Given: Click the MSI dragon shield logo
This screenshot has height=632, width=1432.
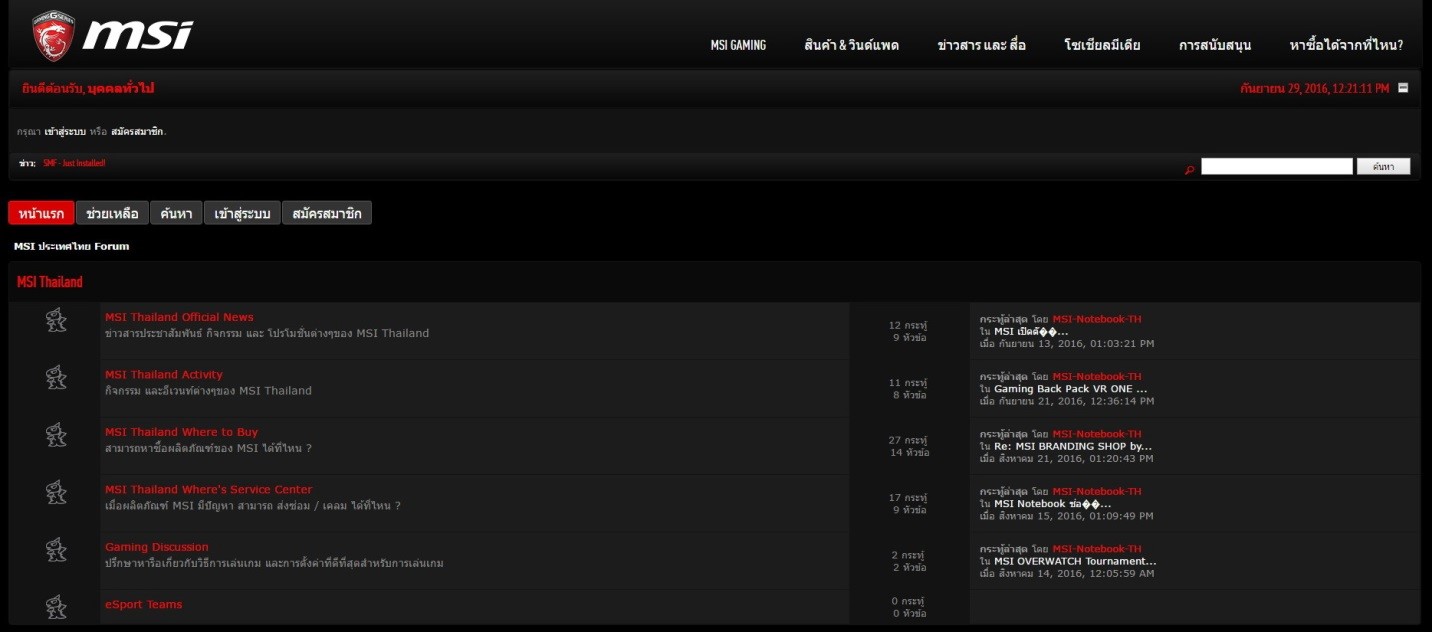Looking at the screenshot, I should [x=53, y=36].
